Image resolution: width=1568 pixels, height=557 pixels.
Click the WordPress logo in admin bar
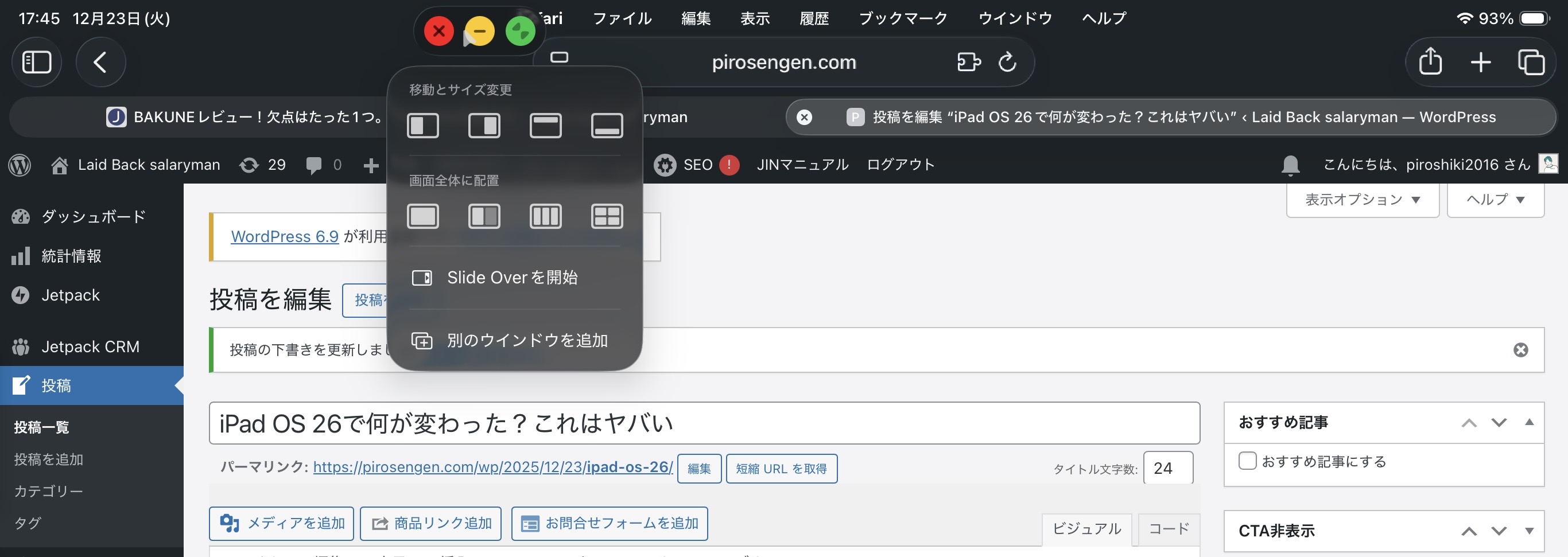[x=19, y=164]
